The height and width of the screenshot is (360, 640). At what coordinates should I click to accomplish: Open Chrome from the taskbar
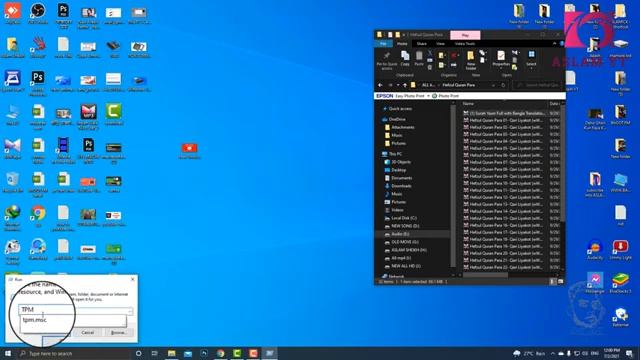tap(220, 353)
